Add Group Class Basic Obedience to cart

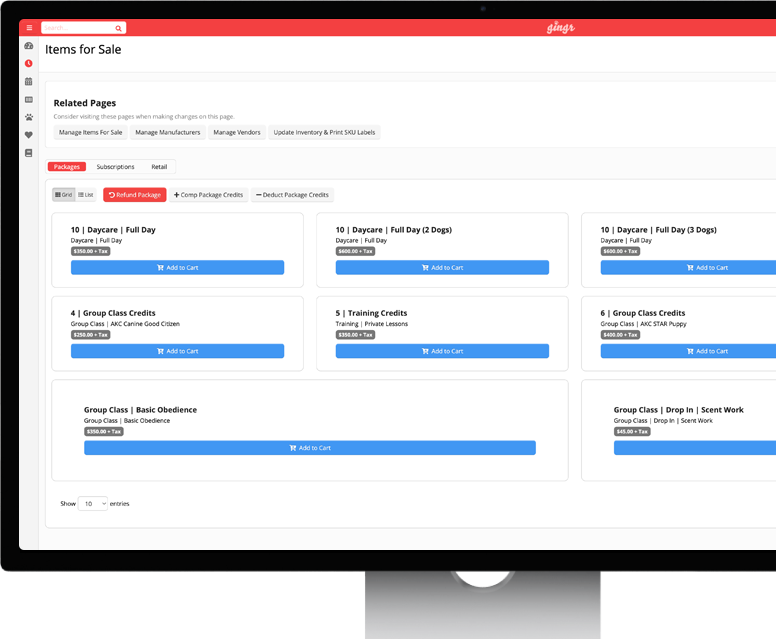tap(310, 448)
